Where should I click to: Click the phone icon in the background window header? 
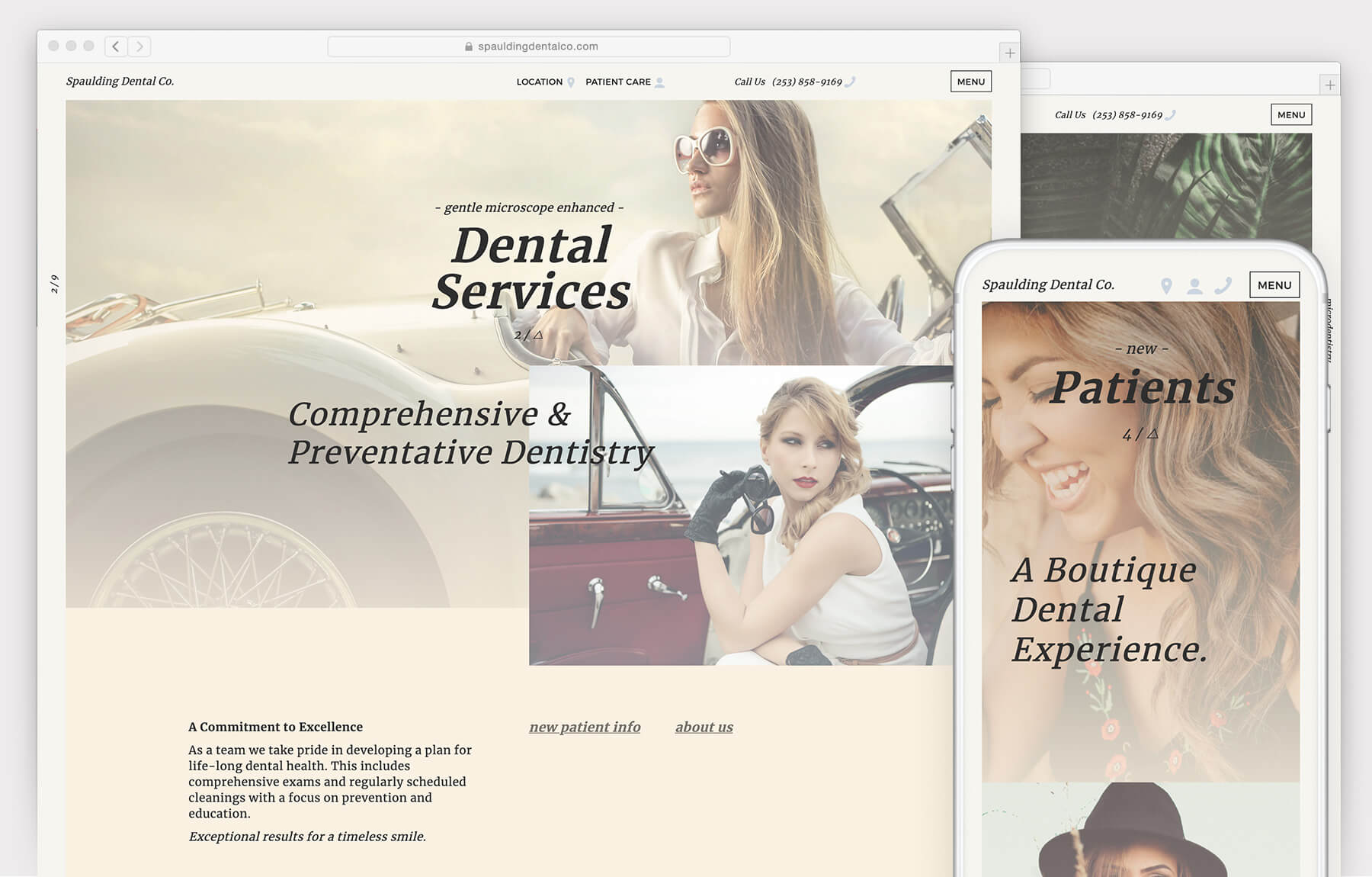(1171, 115)
